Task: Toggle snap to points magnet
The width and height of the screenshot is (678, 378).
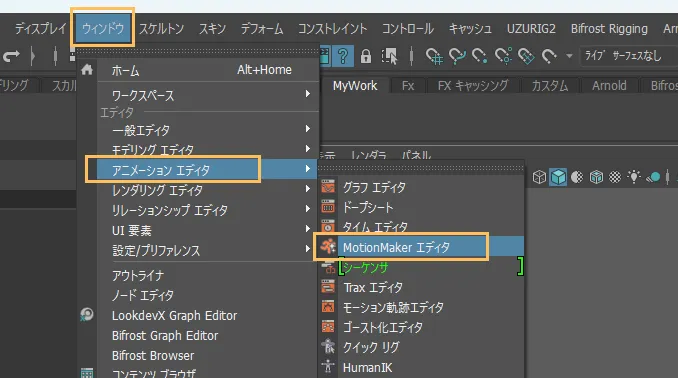Action: [480, 56]
